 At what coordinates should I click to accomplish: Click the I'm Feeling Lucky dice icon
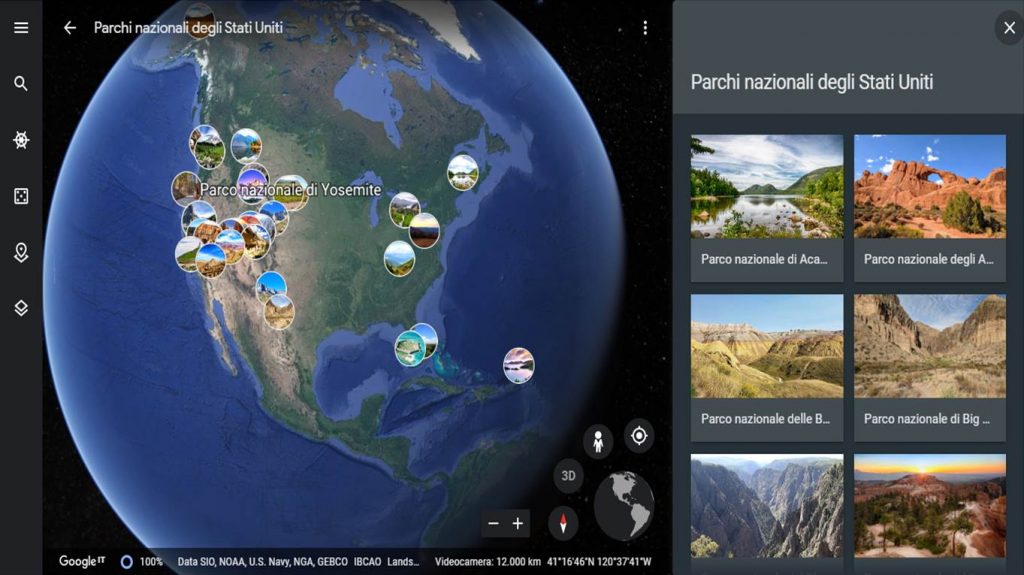(x=21, y=196)
